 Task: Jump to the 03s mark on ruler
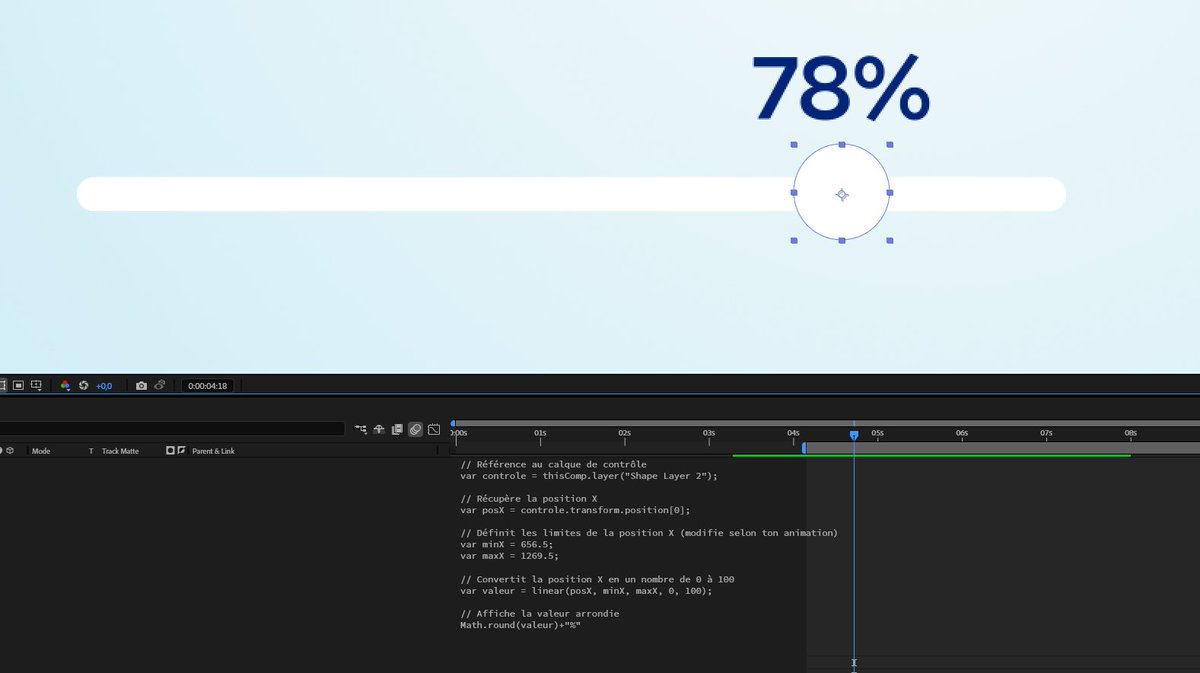(x=708, y=435)
